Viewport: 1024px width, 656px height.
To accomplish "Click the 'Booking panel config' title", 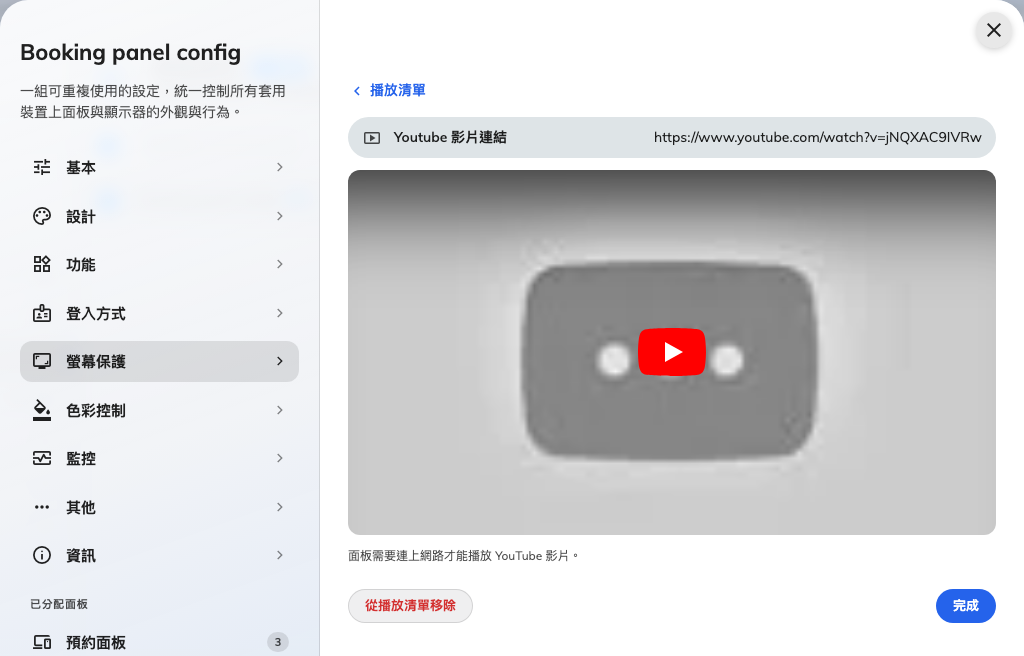I will [x=131, y=53].
